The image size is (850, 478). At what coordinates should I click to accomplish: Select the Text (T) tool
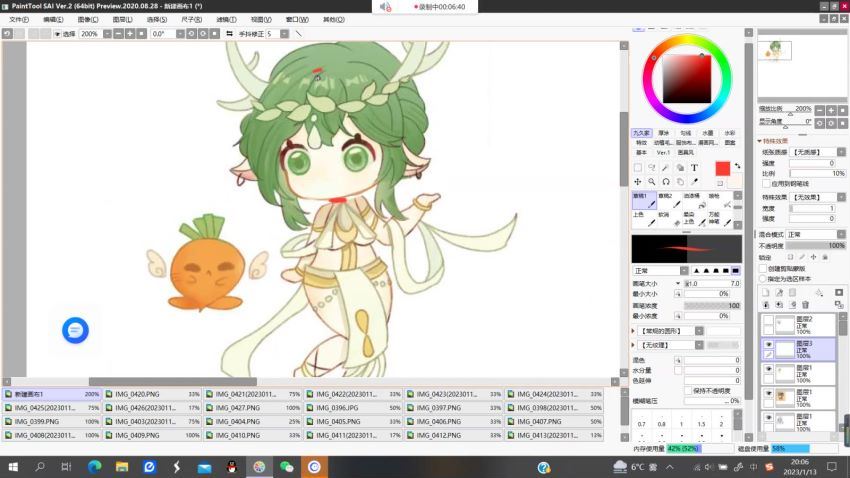click(x=694, y=168)
